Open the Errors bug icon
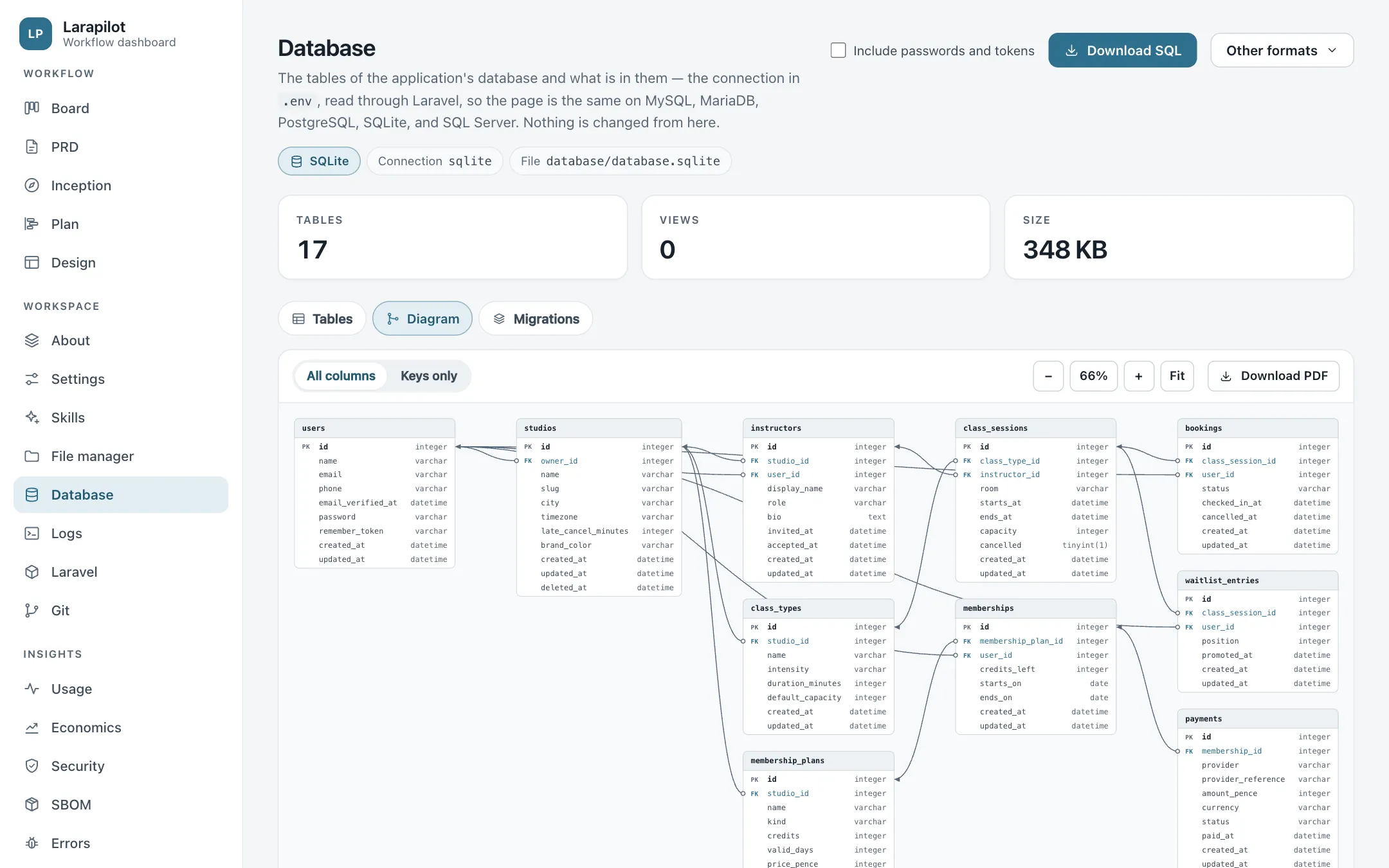The height and width of the screenshot is (868, 1389). (32, 843)
